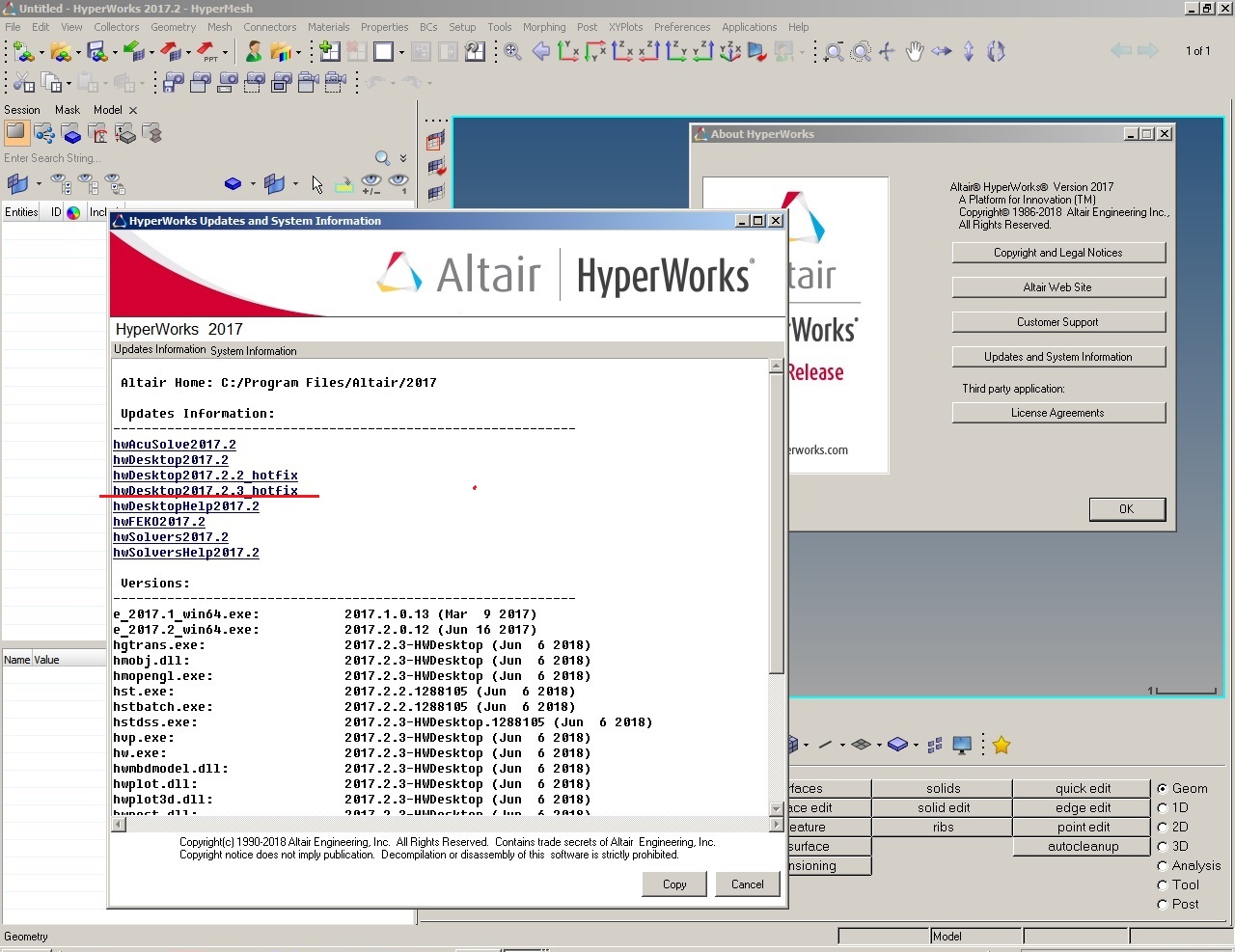Click the Export Solver Deck red arrow icon
This screenshot has height=952, width=1235.
[x=170, y=51]
